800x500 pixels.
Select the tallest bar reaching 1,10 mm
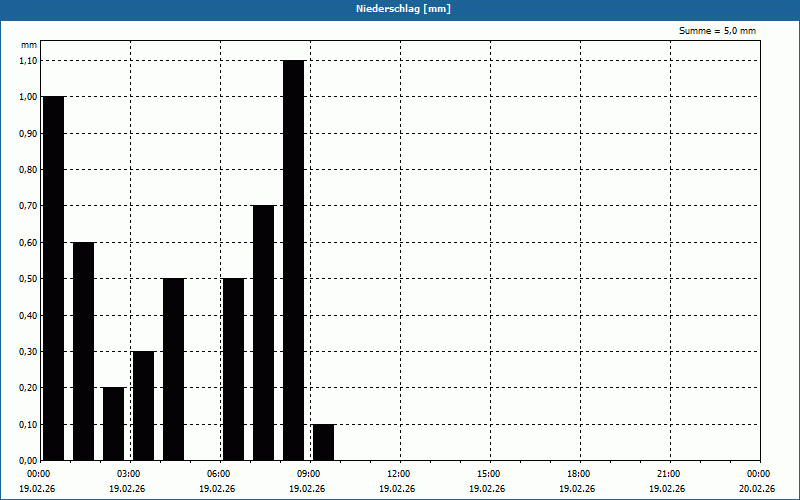tap(293, 260)
